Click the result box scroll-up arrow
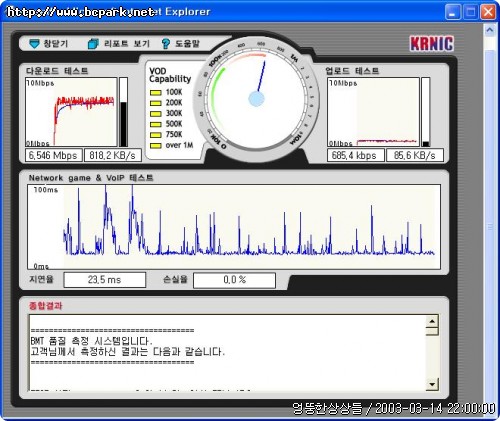Viewport: 500px width, 421px height. (x=432, y=322)
